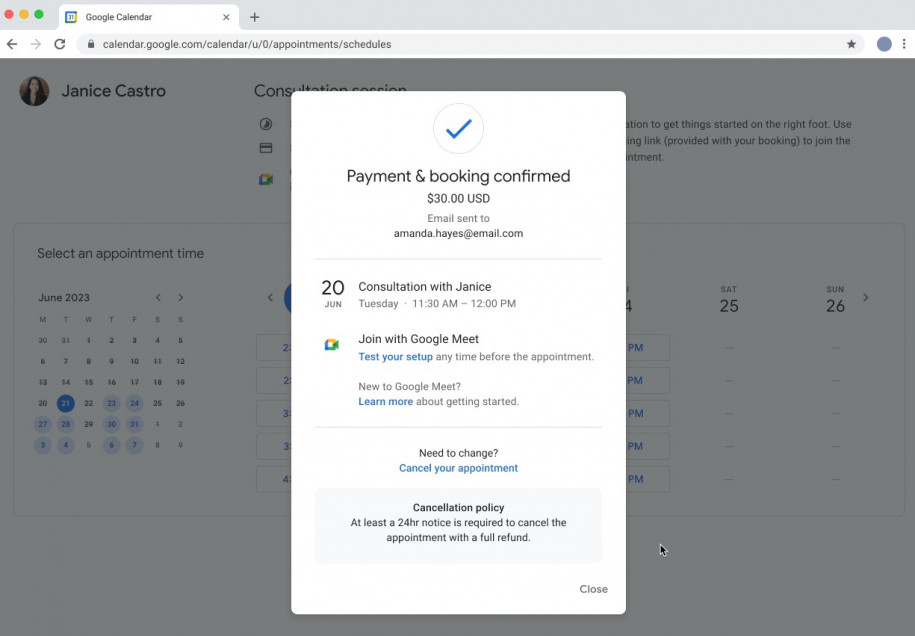This screenshot has width=915, height=636.
Task: Click the clock icon beside Consultation session
Action: coord(266,124)
